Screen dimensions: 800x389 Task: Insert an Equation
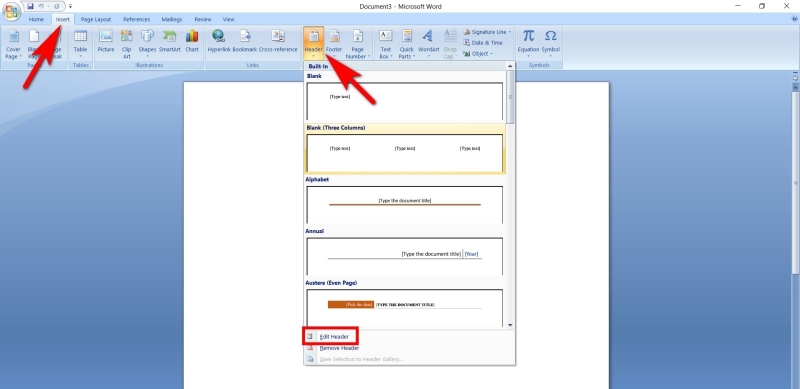[528, 44]
